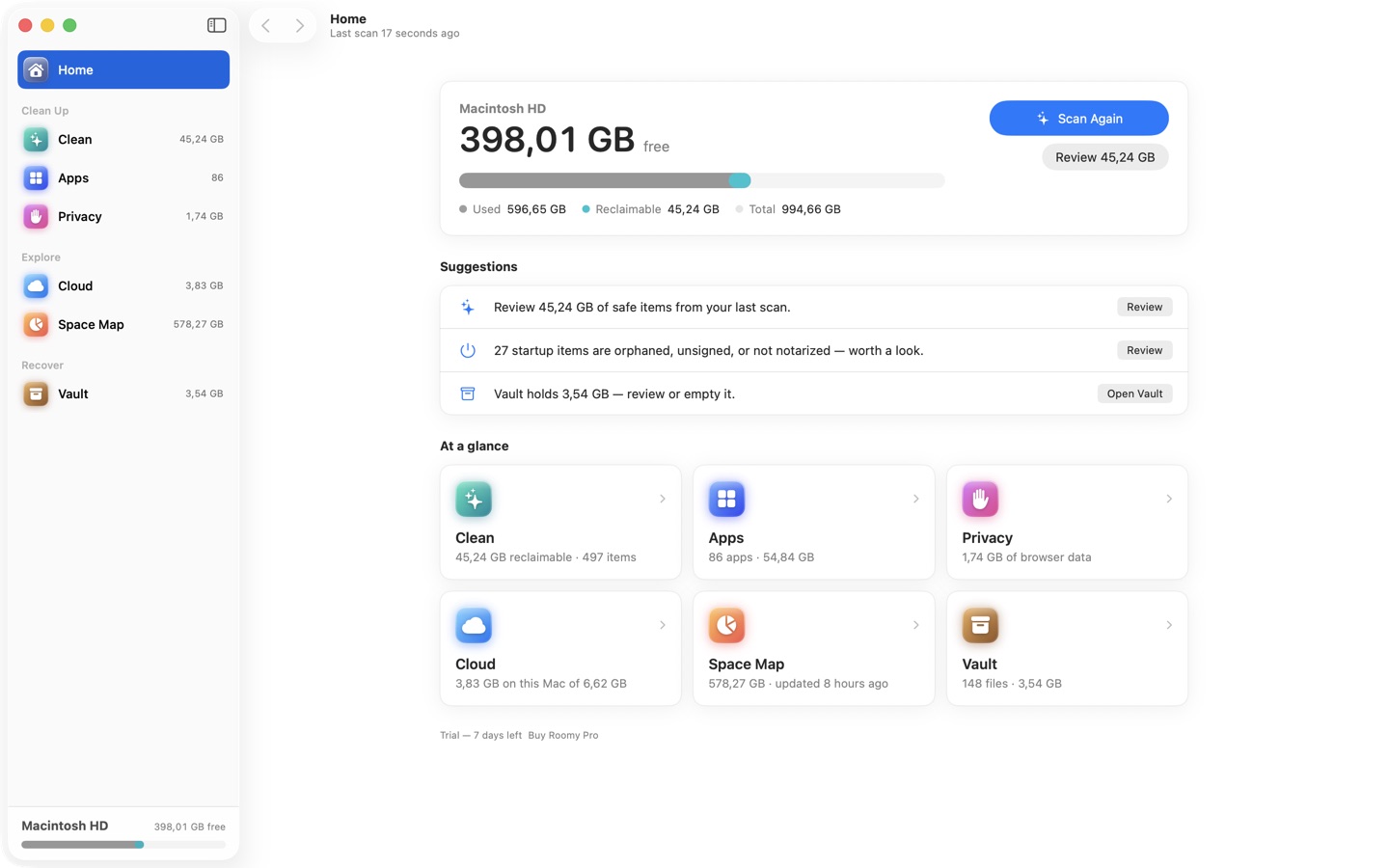Click the Space Map card's orange pie icon
This screenshot has width=1389, height=868.
pyautogui.click(x=726, y=625)
